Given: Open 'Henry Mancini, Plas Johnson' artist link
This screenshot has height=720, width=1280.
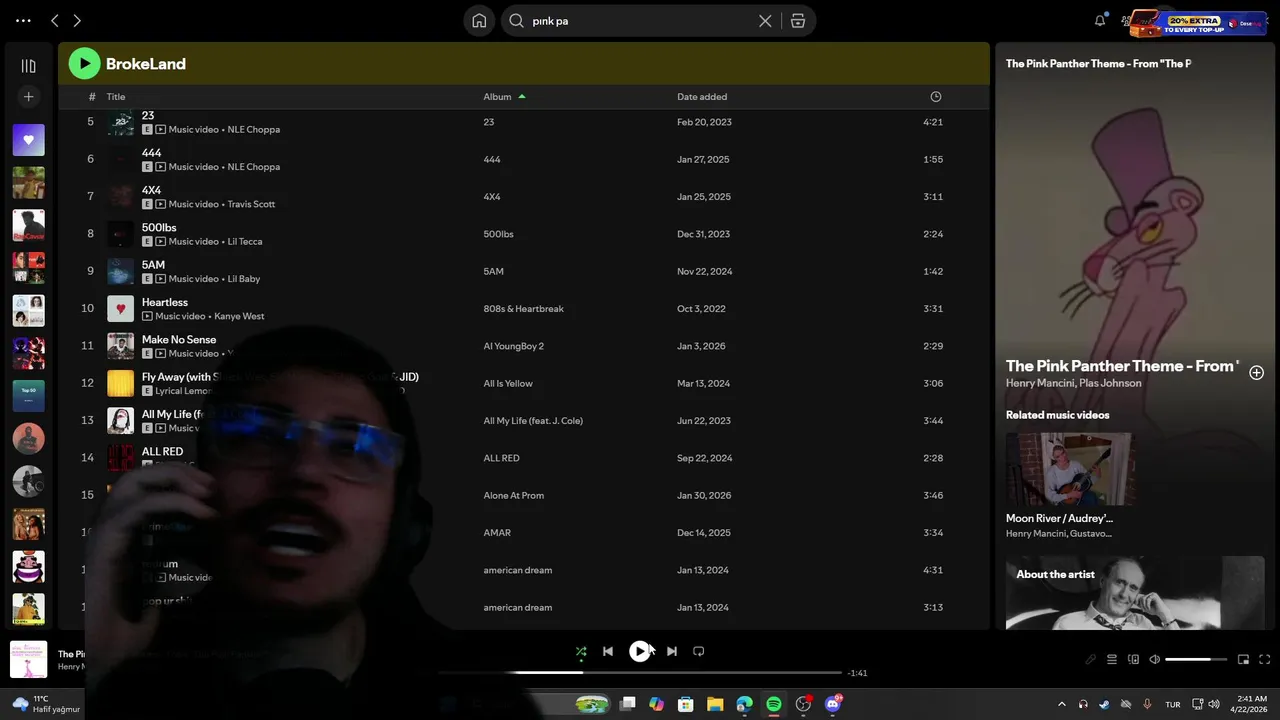Looking at the screenshot, I should click(x=1073, y=383).
